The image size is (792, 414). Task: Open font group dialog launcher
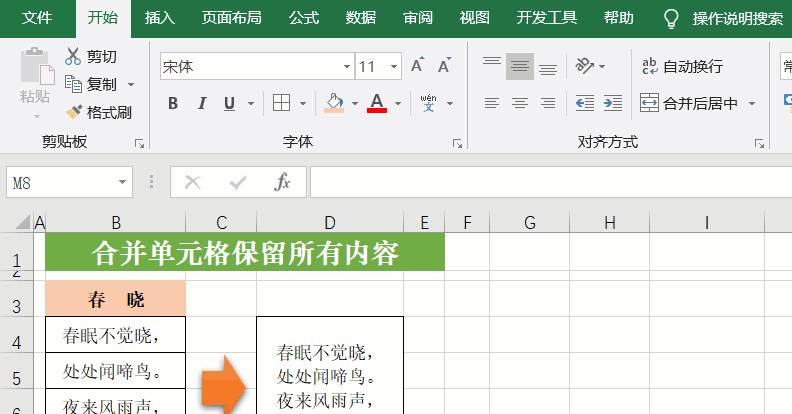457,144
